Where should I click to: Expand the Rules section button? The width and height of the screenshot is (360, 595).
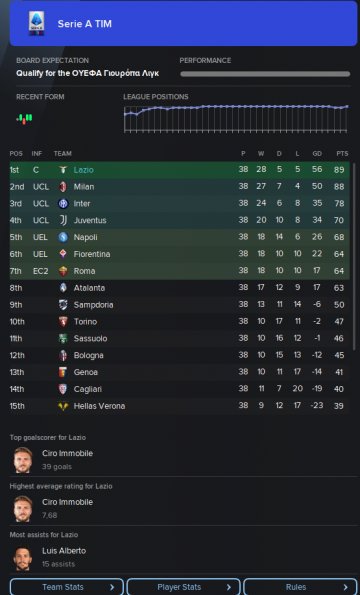(300, 587)
